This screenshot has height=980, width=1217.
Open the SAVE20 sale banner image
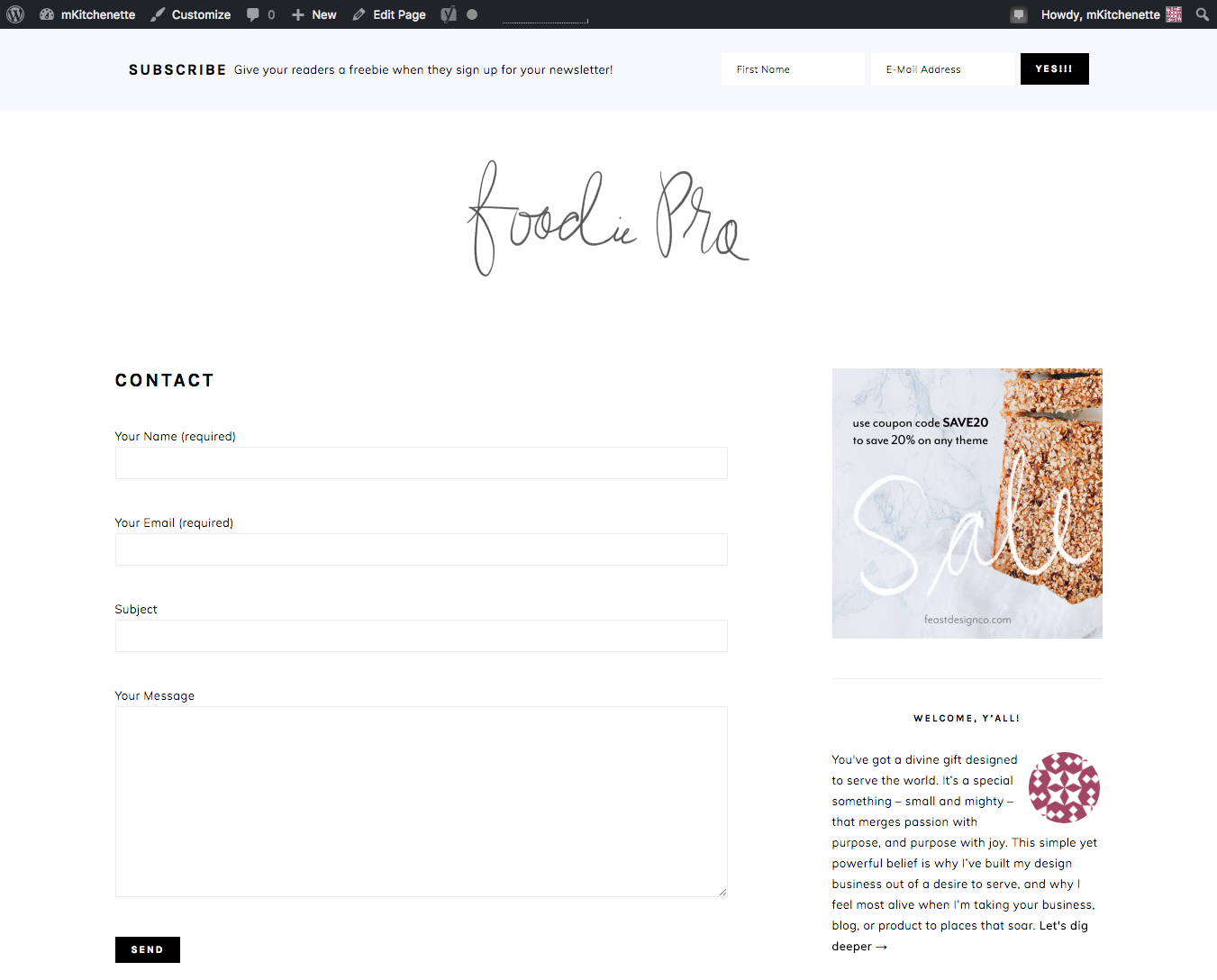pos(967,504)
